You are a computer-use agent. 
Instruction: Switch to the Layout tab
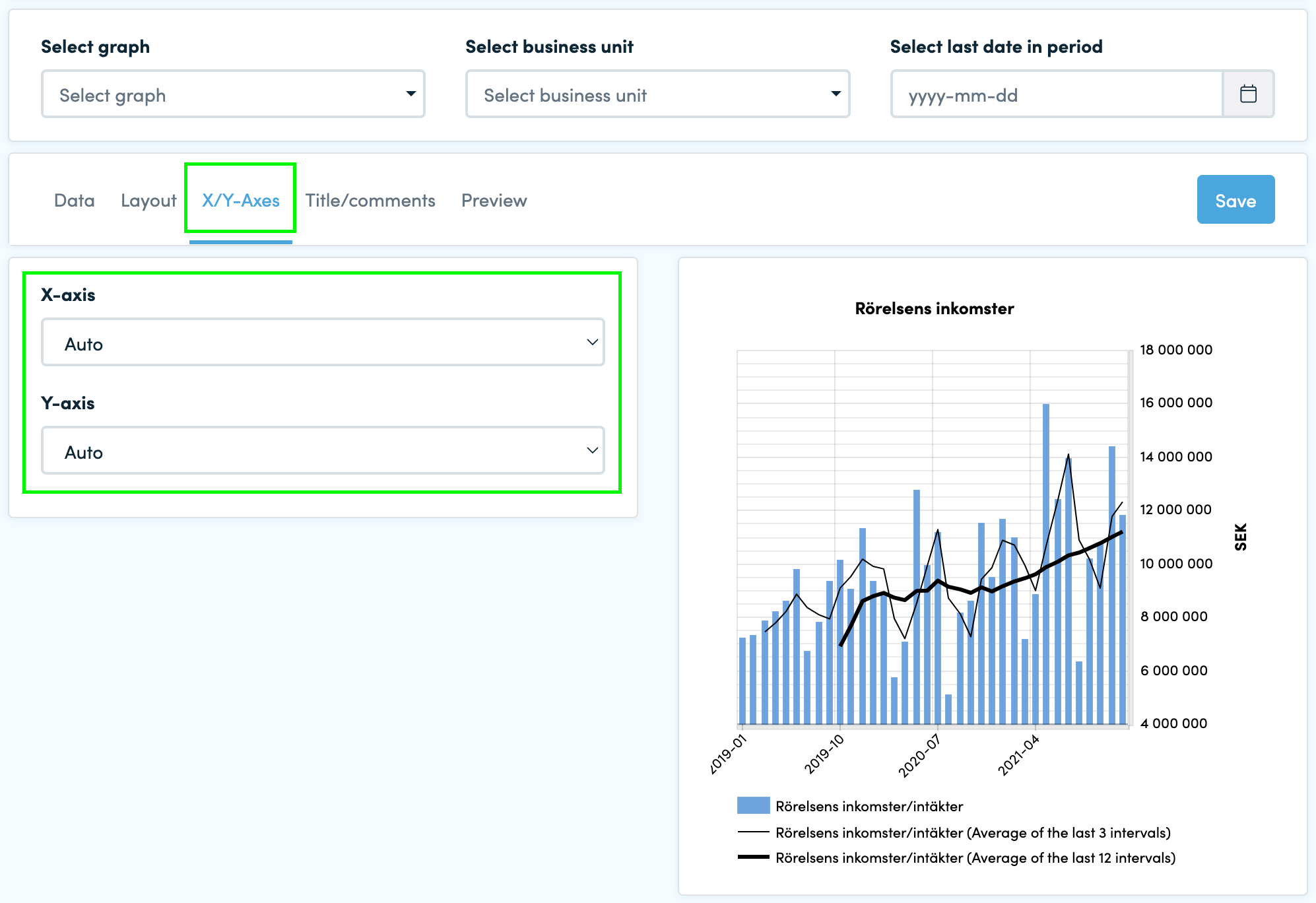click(148, 201)
